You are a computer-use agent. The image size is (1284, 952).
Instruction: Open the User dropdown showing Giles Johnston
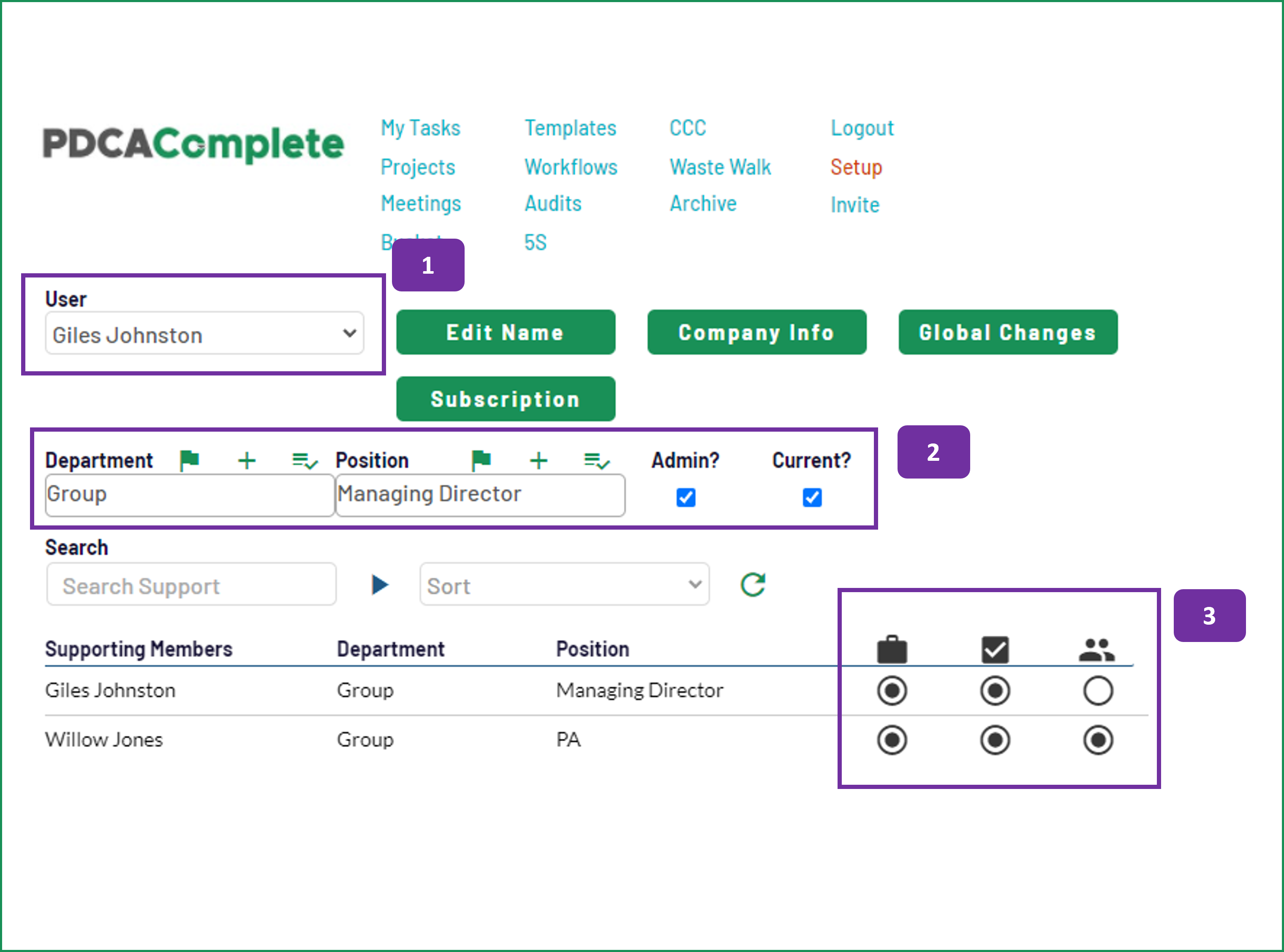point(204,333)
